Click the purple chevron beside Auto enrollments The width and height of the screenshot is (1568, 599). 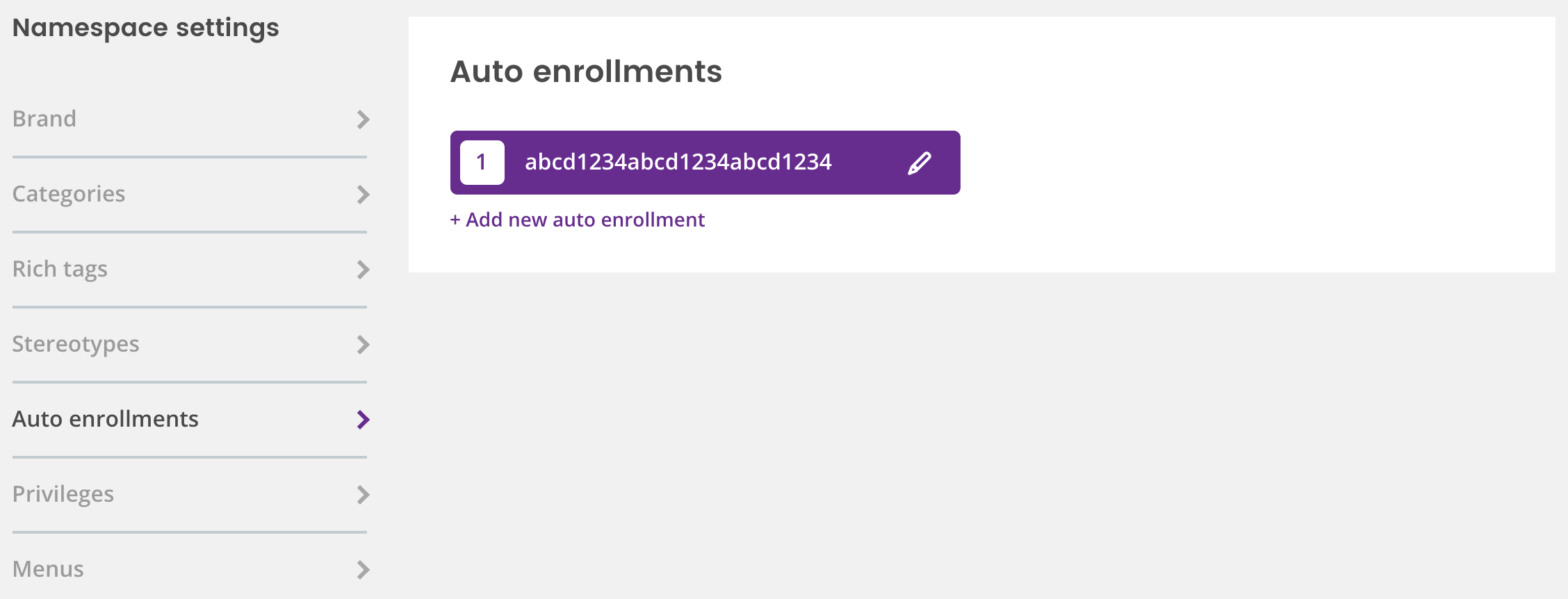tap(363, 420)
